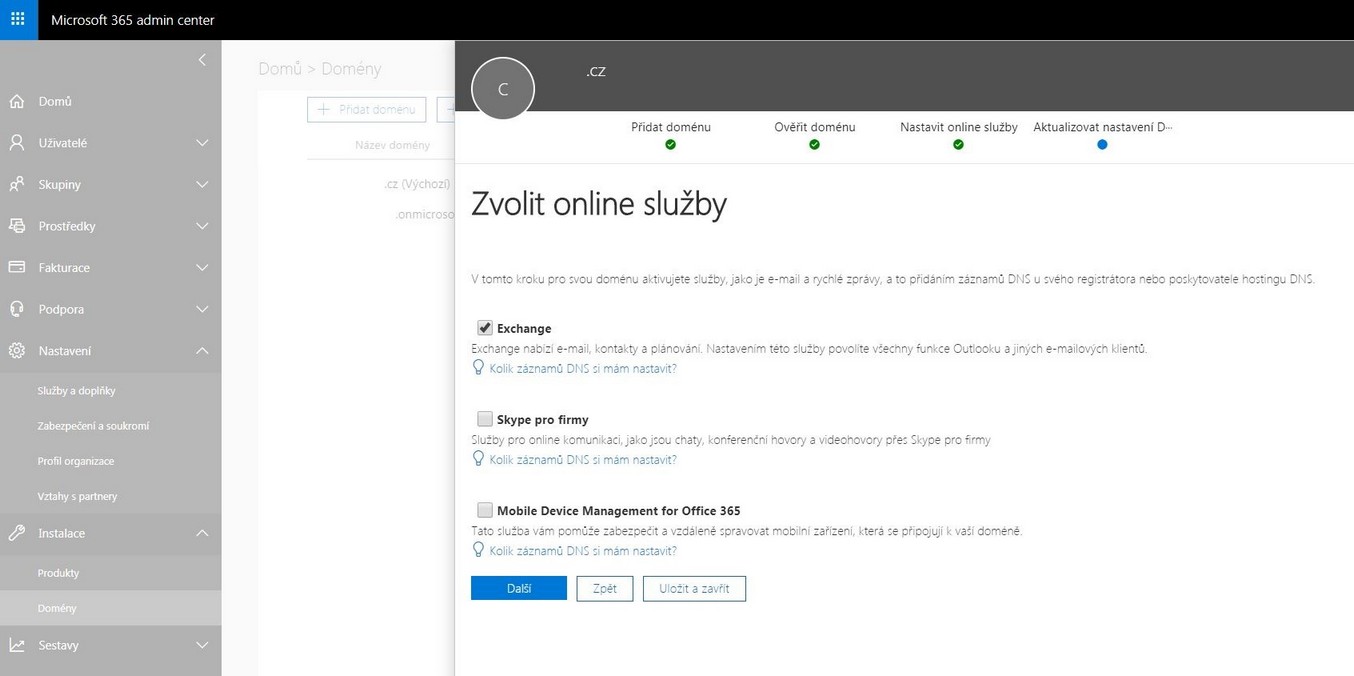
Task: Click the Nastavit online služby wizard step
Action: point(959,128)
